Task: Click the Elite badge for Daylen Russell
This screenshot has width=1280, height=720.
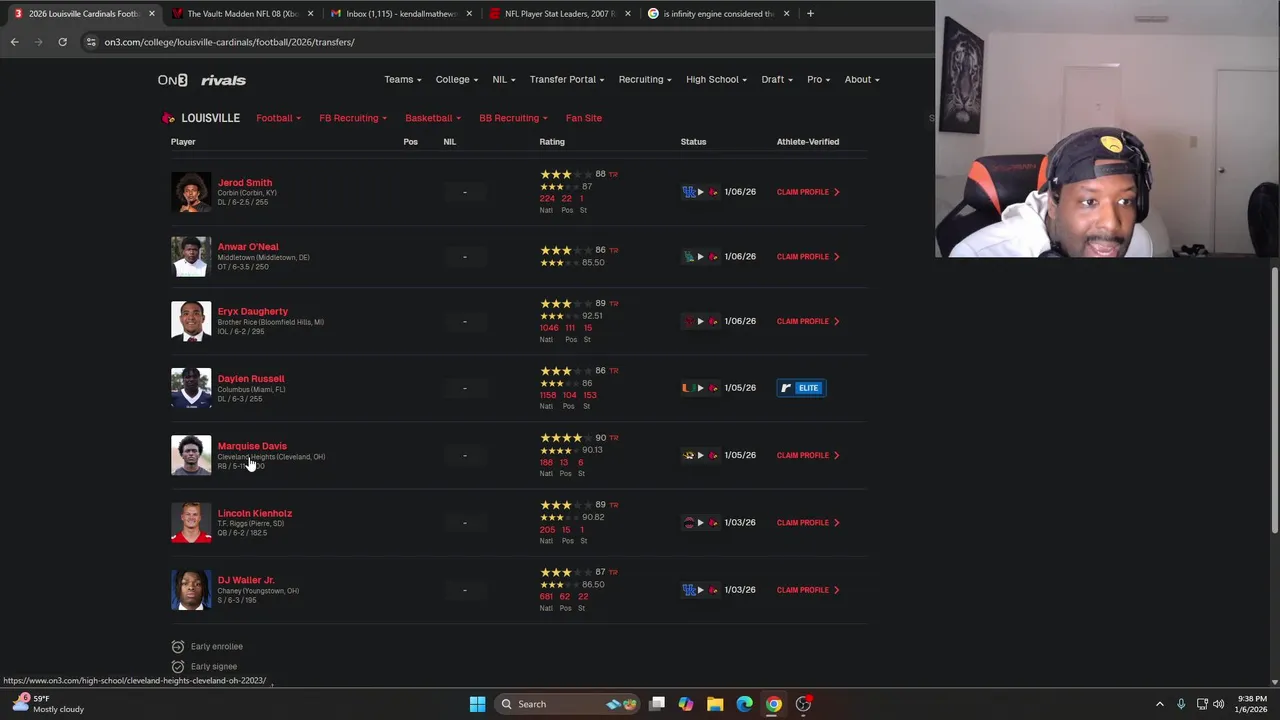Action: pos(801,388)
